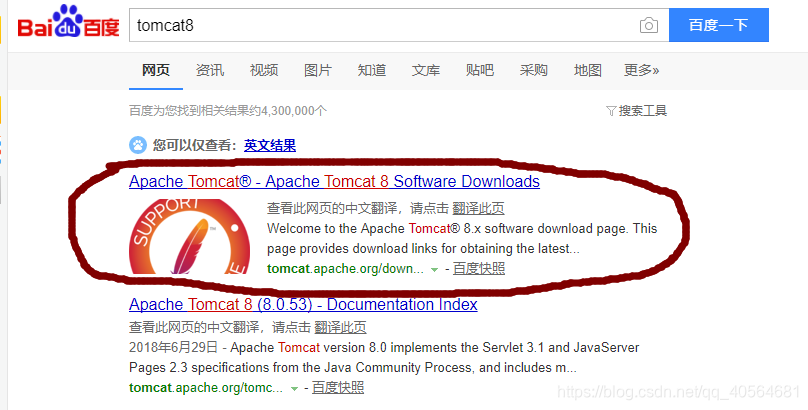Image resolution: width=808 pixels, height=410 pixels.
Task: Expand arrow next to tomcat.apache.org/tomc...
Action: 294,388
